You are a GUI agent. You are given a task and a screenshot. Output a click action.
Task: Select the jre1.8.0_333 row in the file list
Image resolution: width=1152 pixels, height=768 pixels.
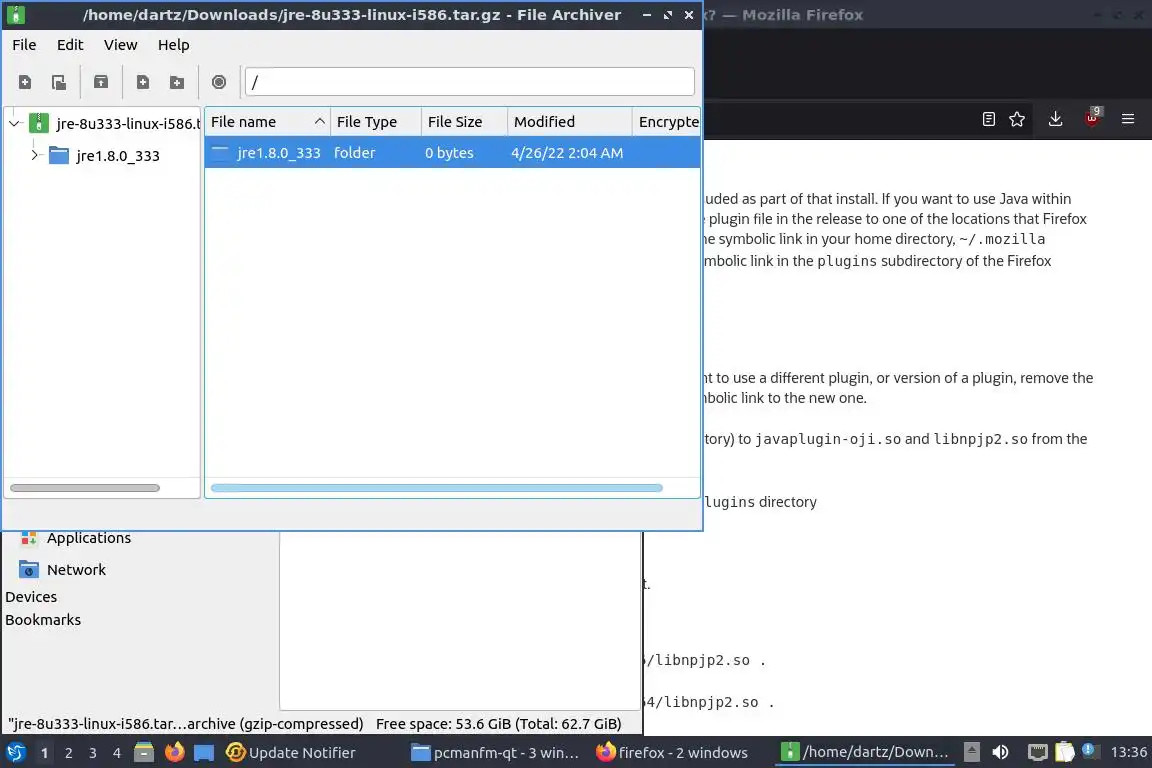point(452,153)
